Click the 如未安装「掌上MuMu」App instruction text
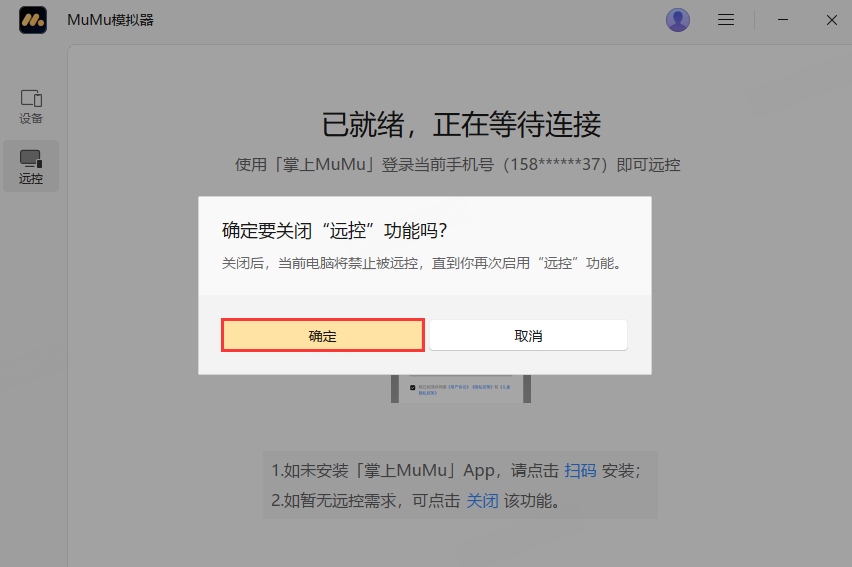 coord(414,470)
